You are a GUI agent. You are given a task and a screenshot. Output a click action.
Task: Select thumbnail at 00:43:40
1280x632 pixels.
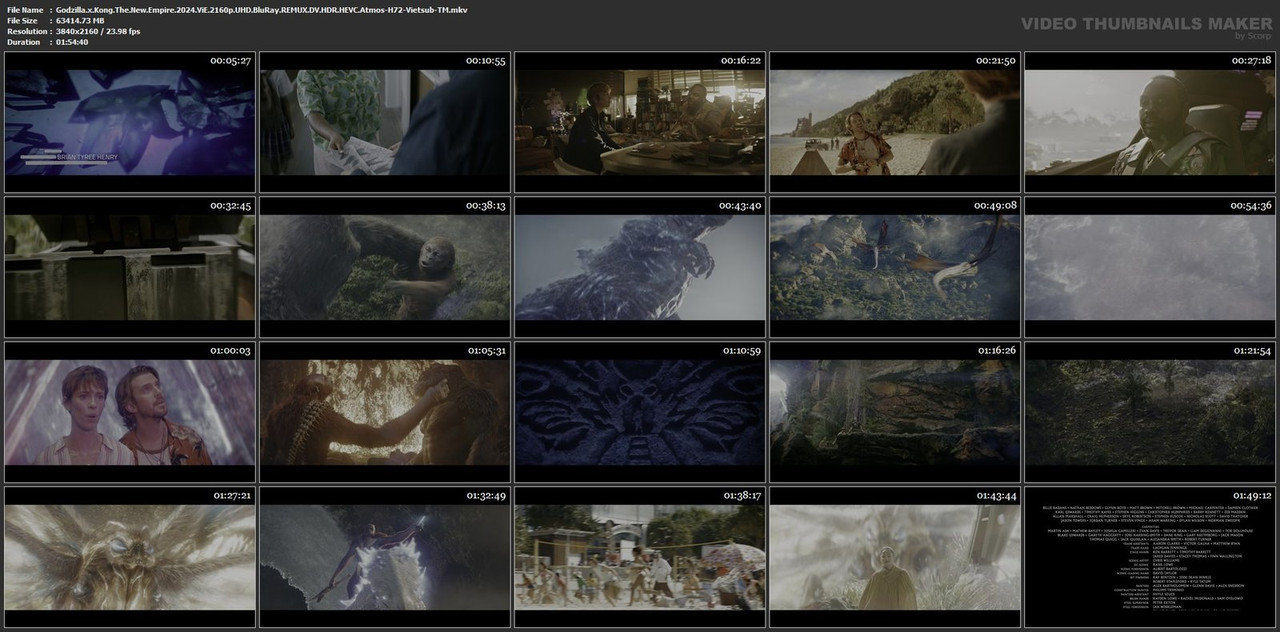(640, 266)
